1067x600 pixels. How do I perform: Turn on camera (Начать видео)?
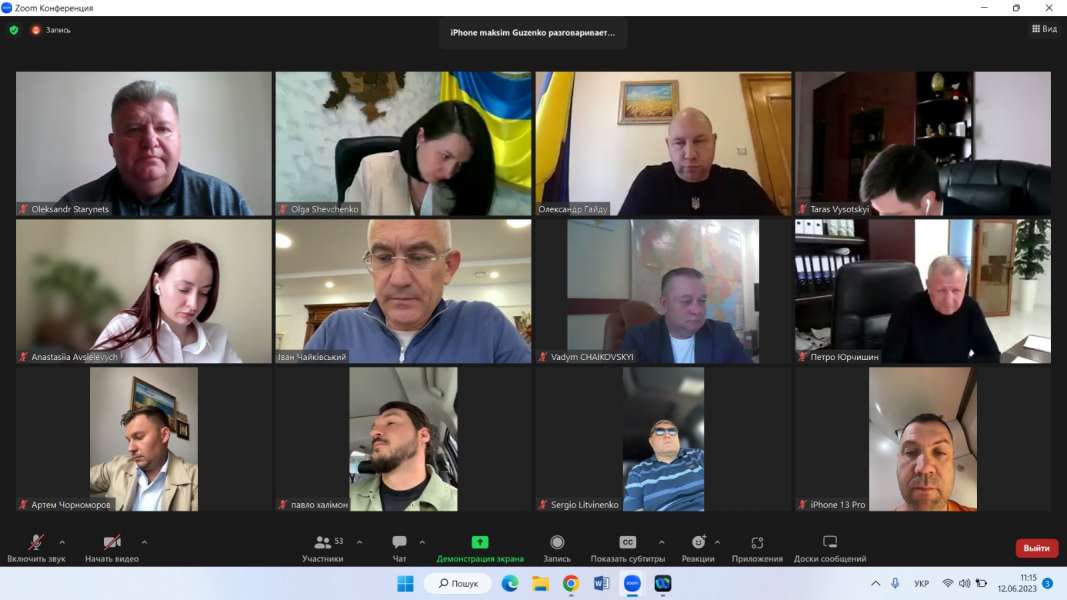tap(112, 546)
